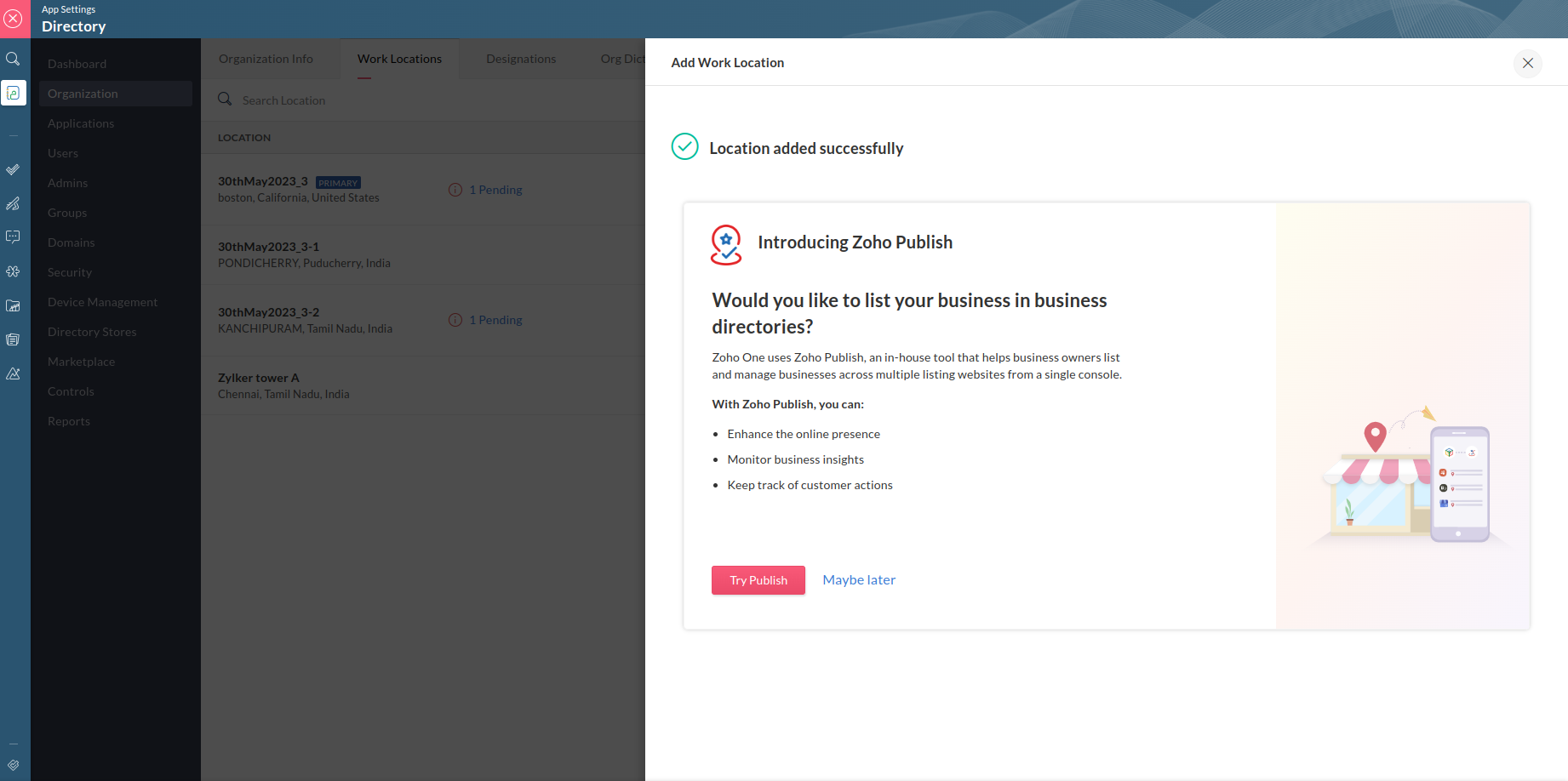Image resolution: width=1568 pixels, height=781 pixels.
Task: Go to Security in the sidebar
Action: [x=70, y=272]
